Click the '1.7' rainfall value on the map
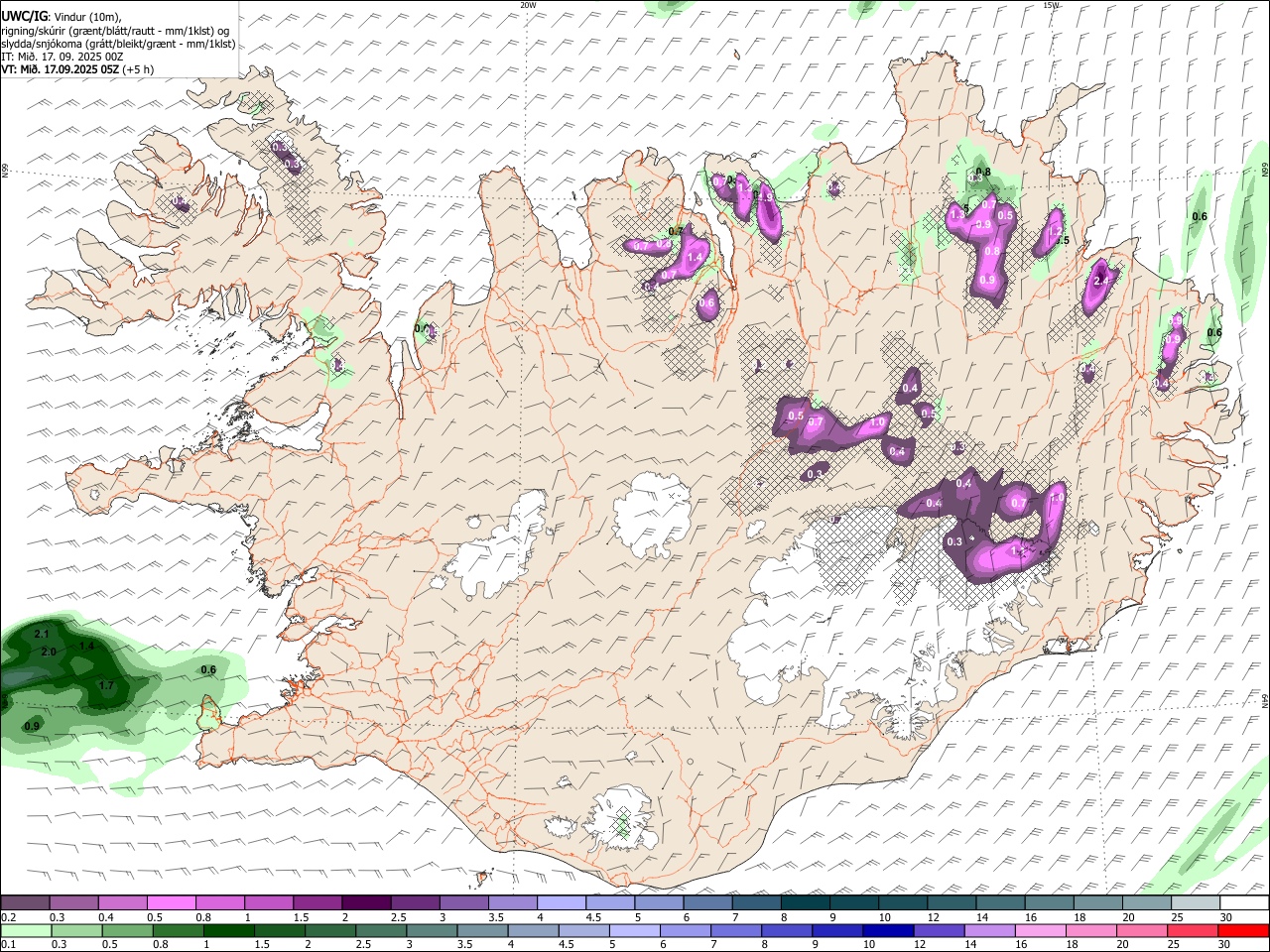Screen dimensions: 1270x952 107,685
